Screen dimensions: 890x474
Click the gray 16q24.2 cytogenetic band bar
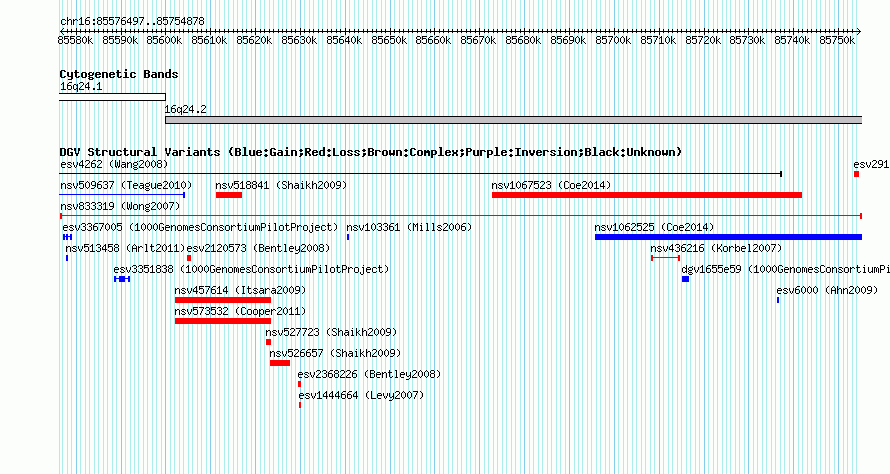(x=514, y=120)
